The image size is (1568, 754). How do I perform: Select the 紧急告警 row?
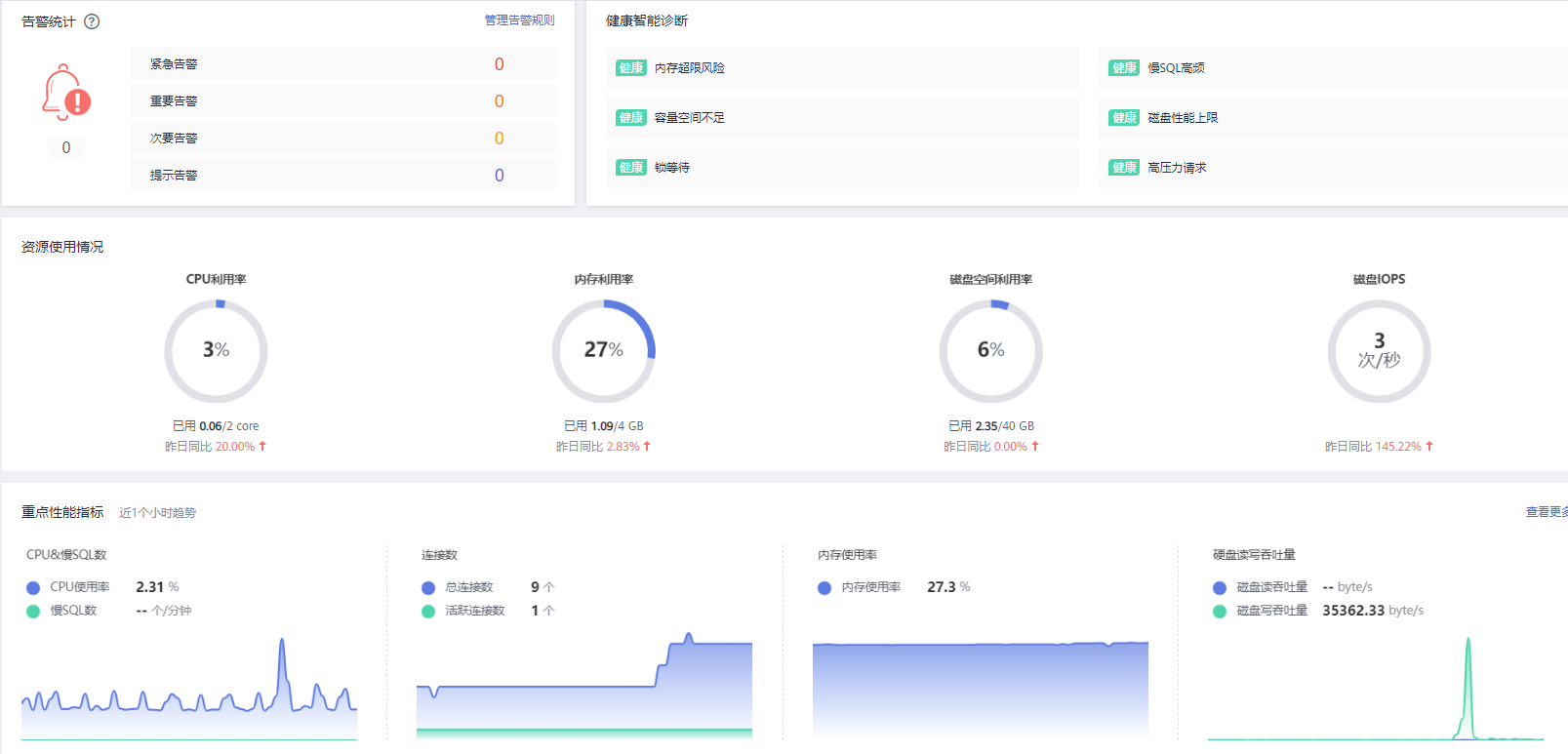click(x=342, y=64)
